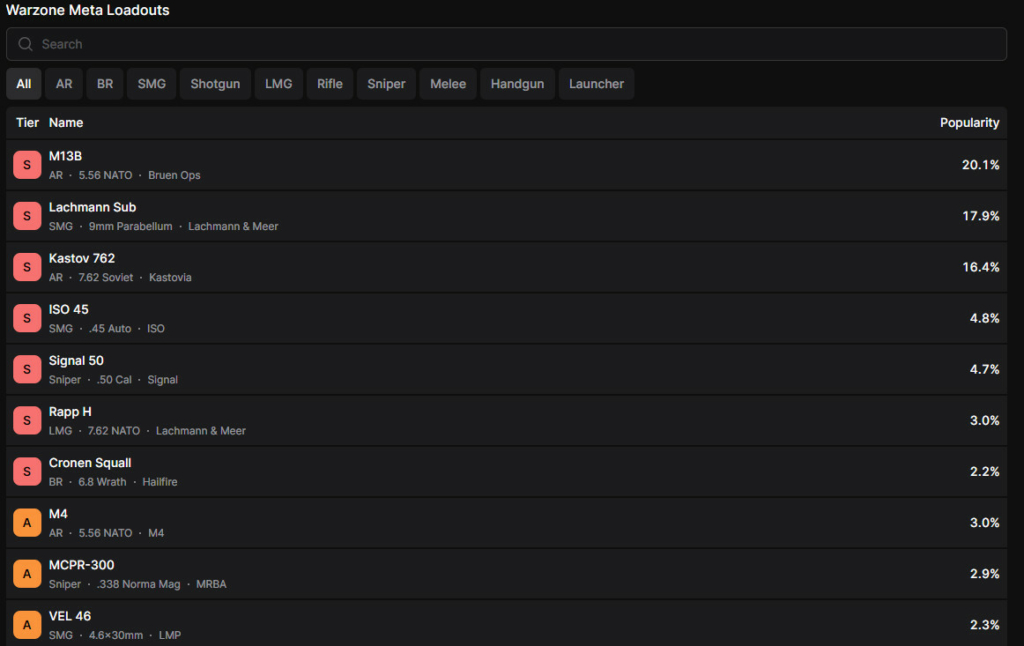Filter the list by AR category
1024x646 pixels.
coord(64,84)
